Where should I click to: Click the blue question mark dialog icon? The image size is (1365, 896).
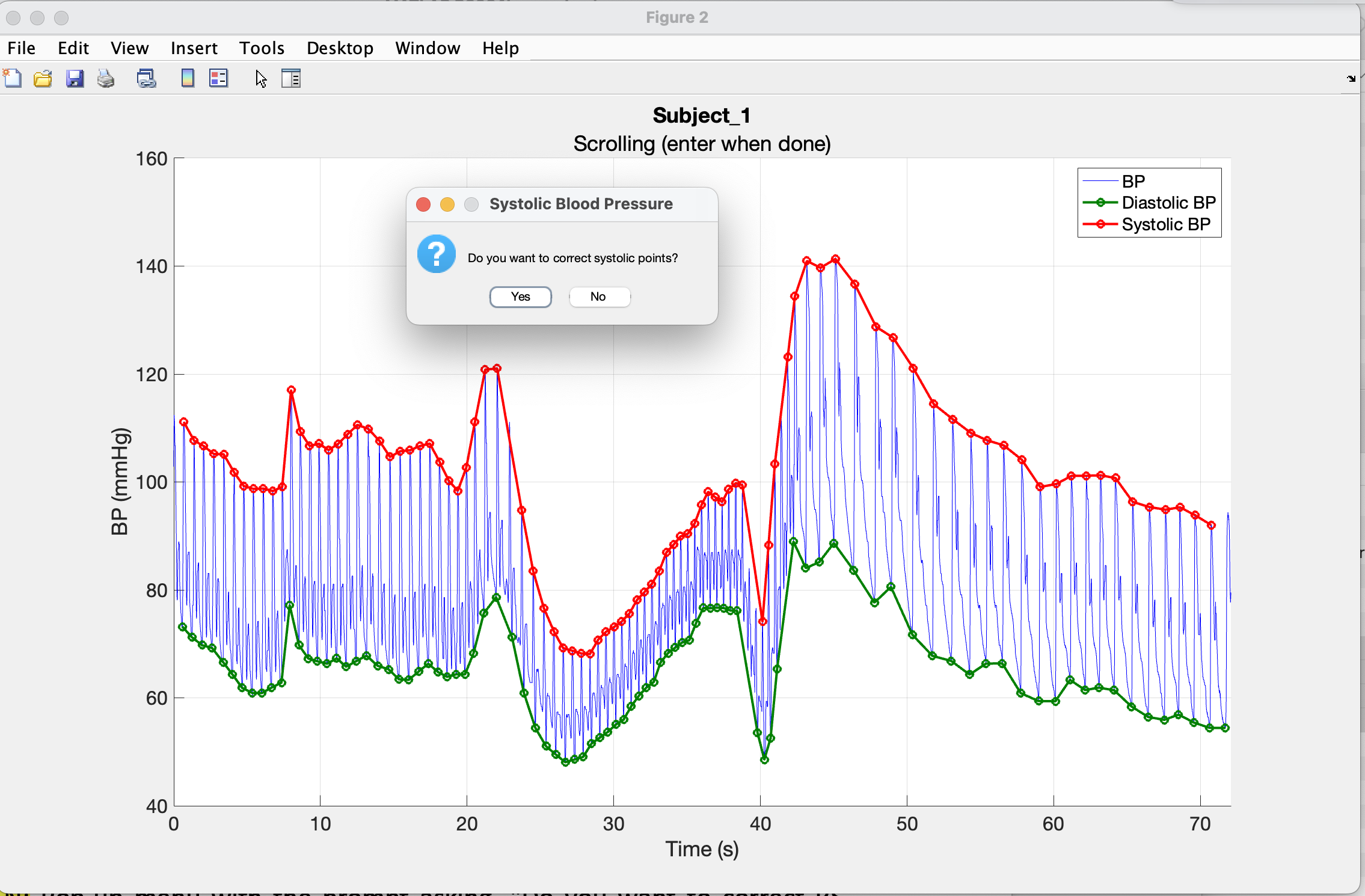[x=437, y=254]
